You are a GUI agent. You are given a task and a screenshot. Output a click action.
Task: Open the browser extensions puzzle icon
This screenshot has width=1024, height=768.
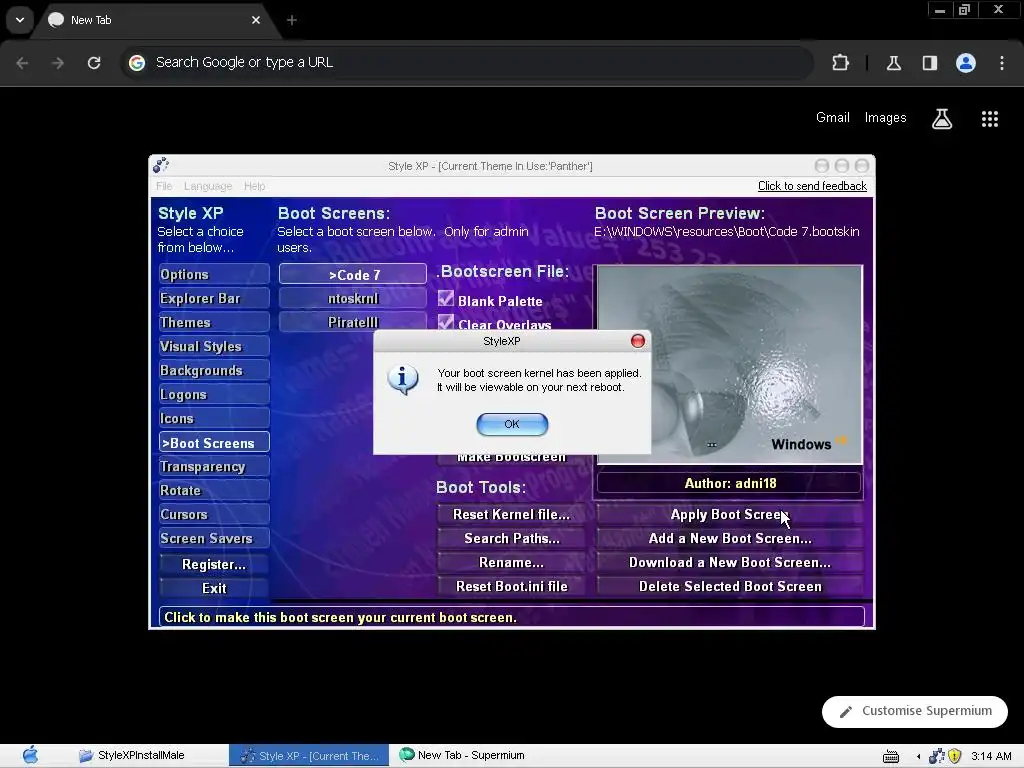coord(840,63)
